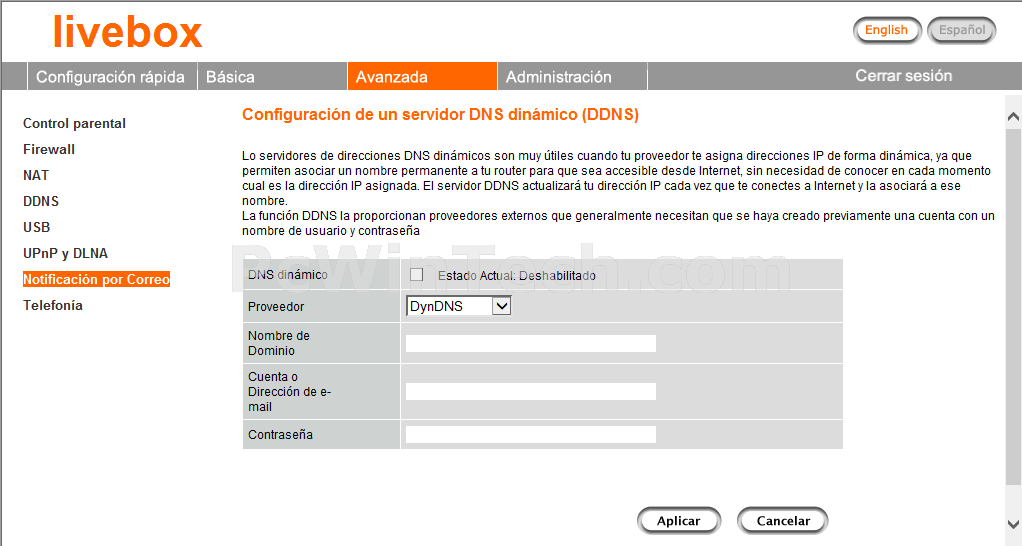Open the USB sidebar entry
Viewport: 1022px width, 546px height.
click(x=36, y=227)
